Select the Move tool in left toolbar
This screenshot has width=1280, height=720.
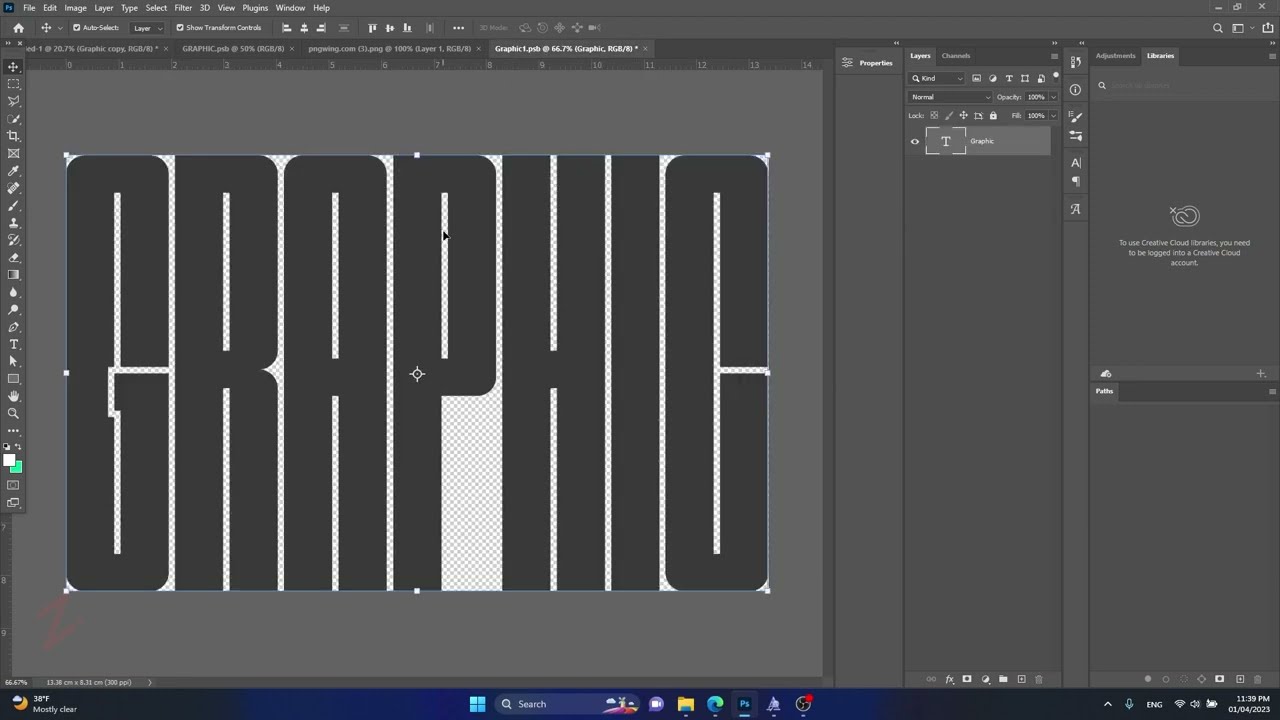(x=14, y=67)
